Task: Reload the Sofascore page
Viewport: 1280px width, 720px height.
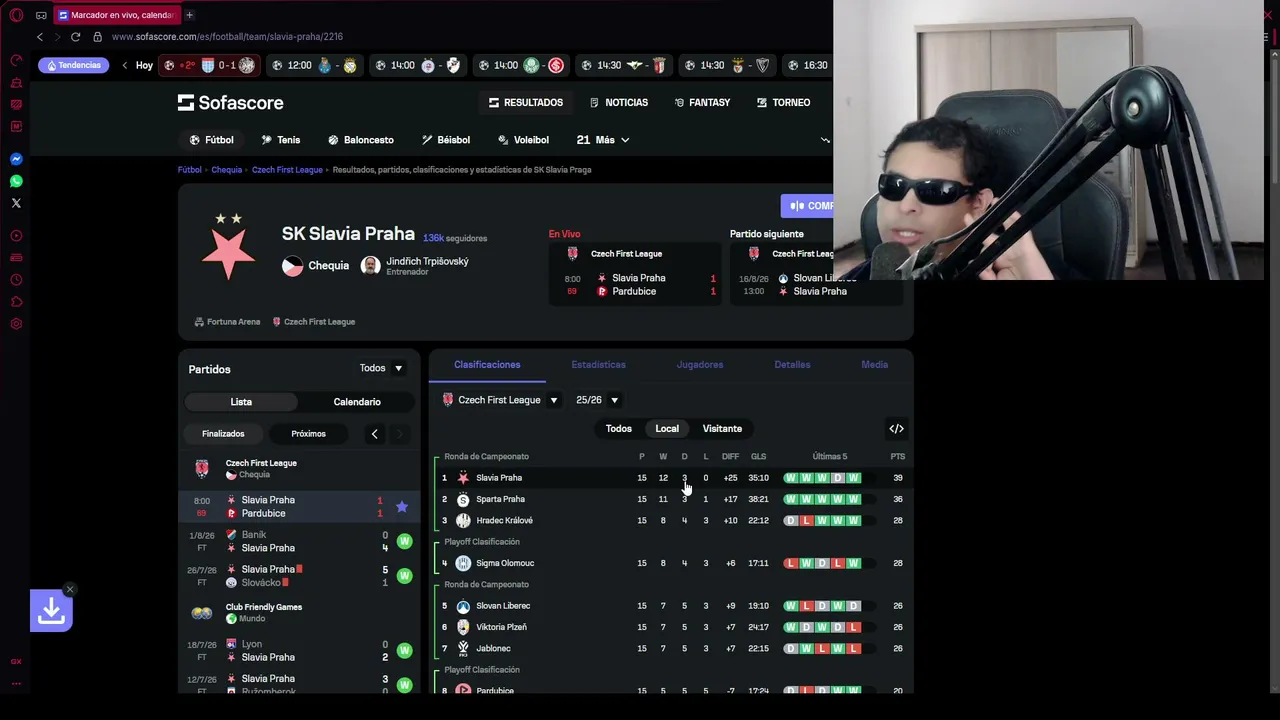Action: click(x=75, y=37)
